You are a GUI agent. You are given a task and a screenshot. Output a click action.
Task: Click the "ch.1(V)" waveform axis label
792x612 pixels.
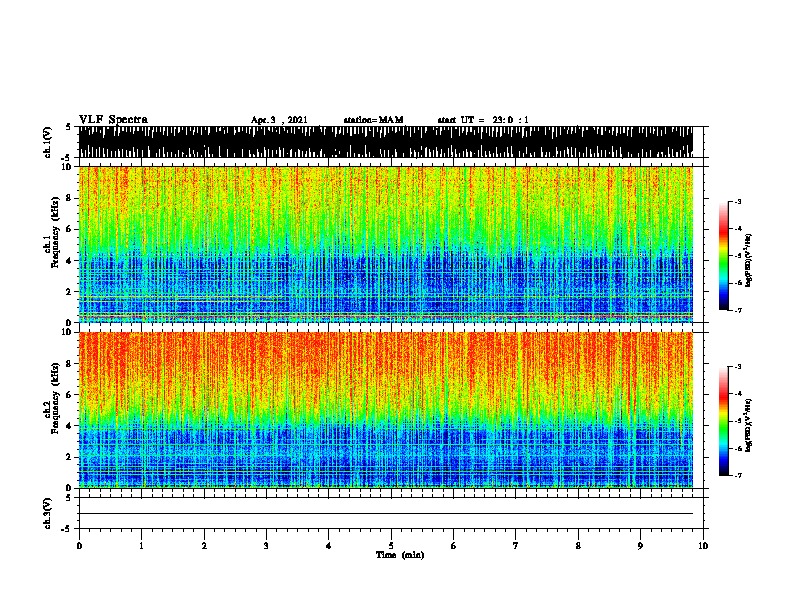point(48,142)
